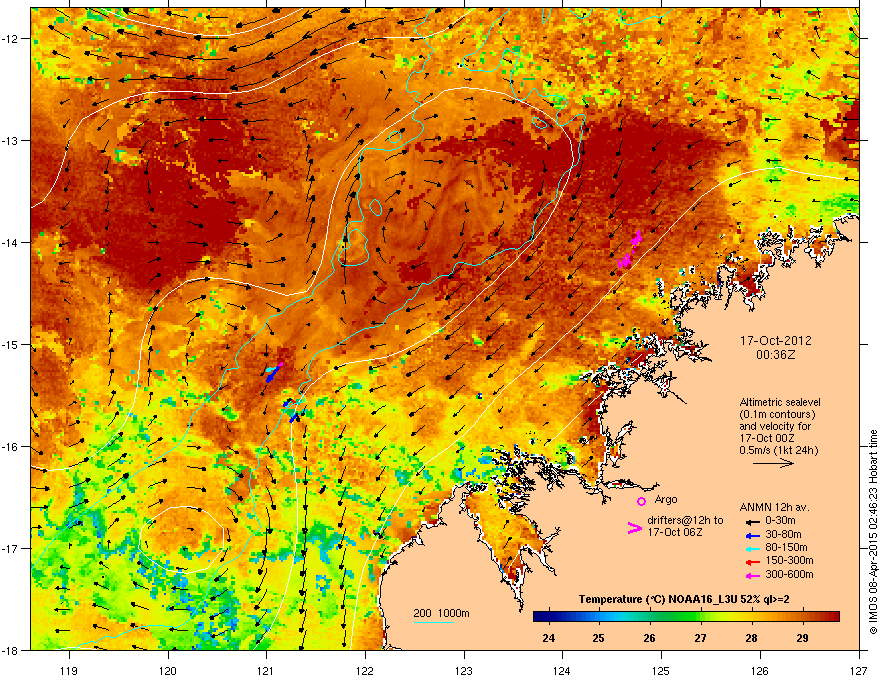
Task: Click the 'Argo' legend label
Action: pos(666,499)
